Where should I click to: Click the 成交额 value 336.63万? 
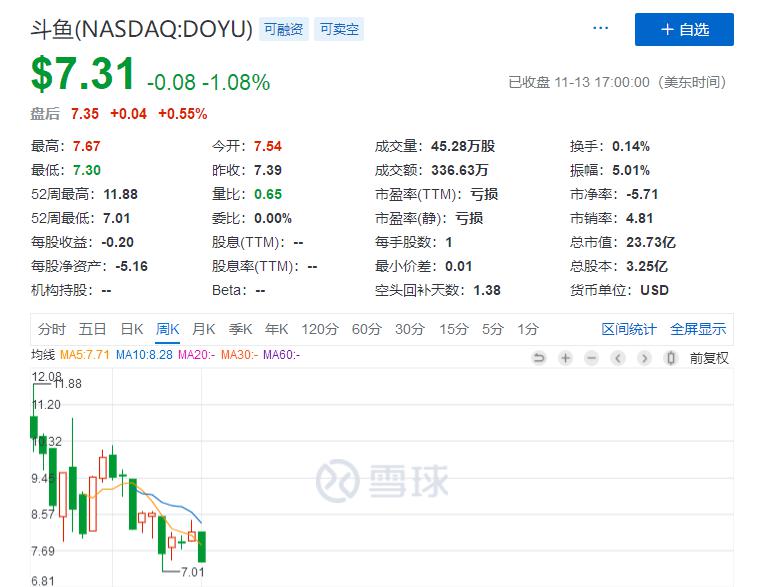460,170
